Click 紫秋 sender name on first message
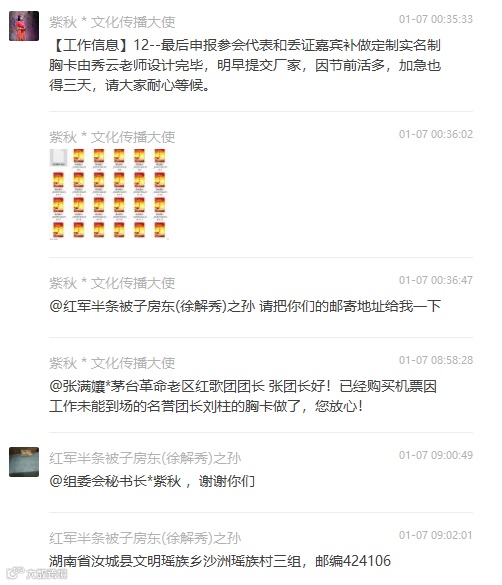This screenshot has width=502, height=585. click(112, 22)
